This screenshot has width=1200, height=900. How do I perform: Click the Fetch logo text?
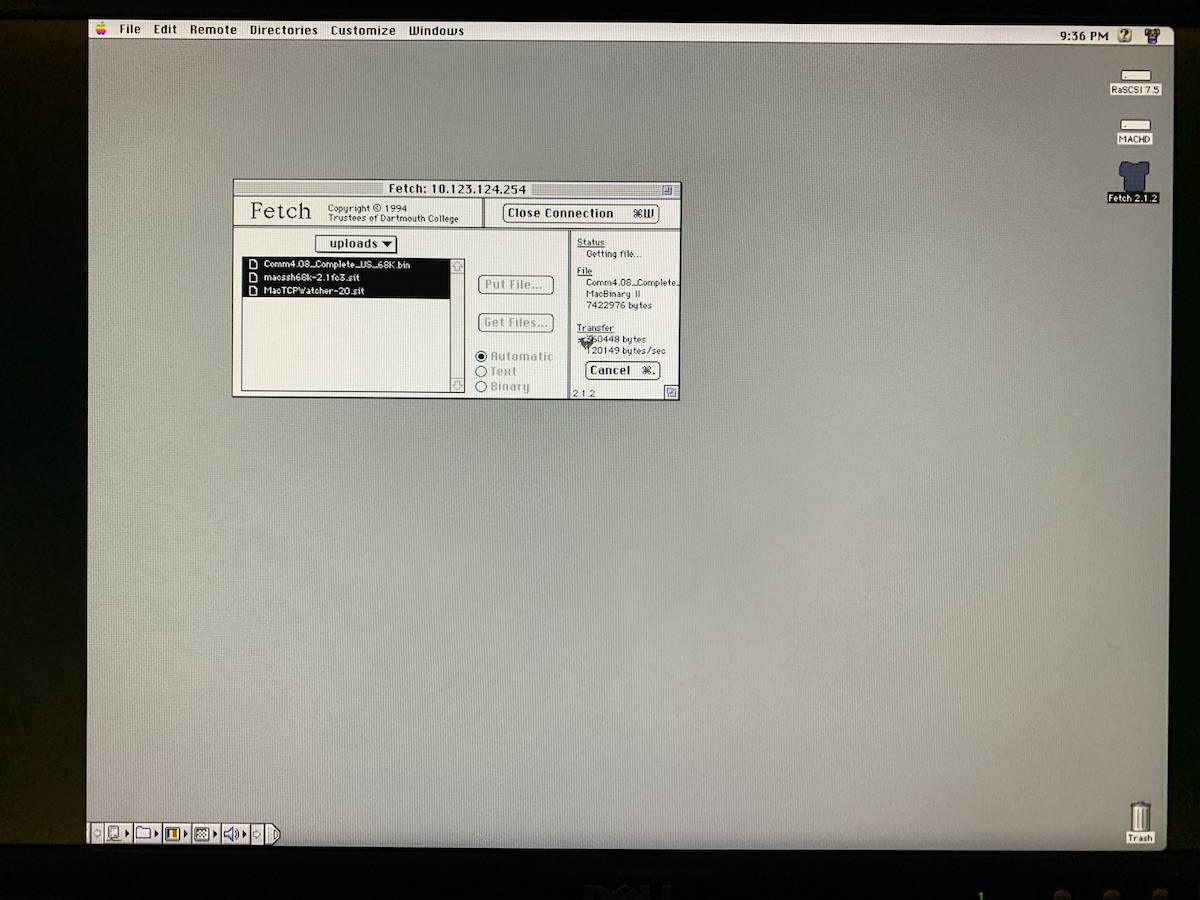coord(280,211)
